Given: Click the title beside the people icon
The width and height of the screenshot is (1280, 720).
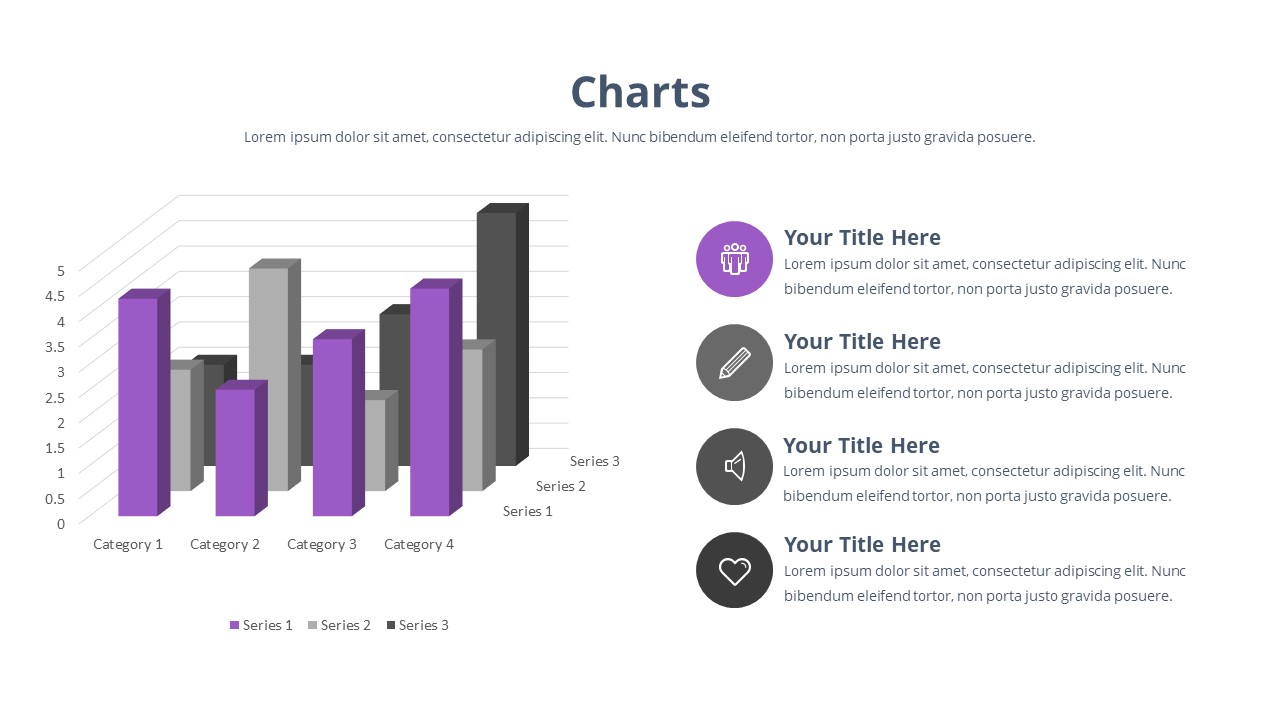Looking at the screenshot, I should coord(862,238).
